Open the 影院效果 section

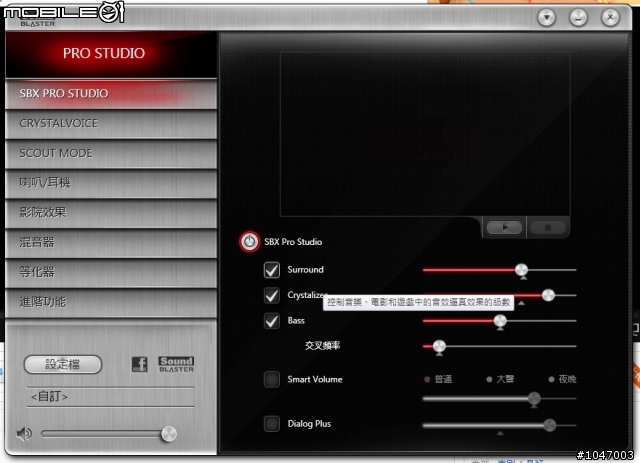(111, 213)
